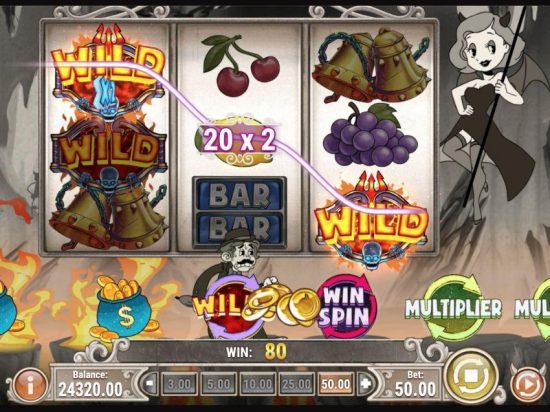The width and height of the screenshot is (550, 412).
Task: Select the 10.00 bet option
Action: point(257,384)
